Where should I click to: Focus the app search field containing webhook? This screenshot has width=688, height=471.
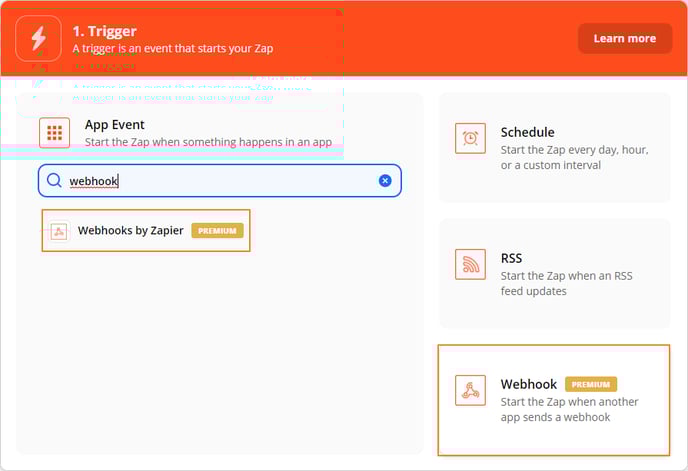click(220, 180)
